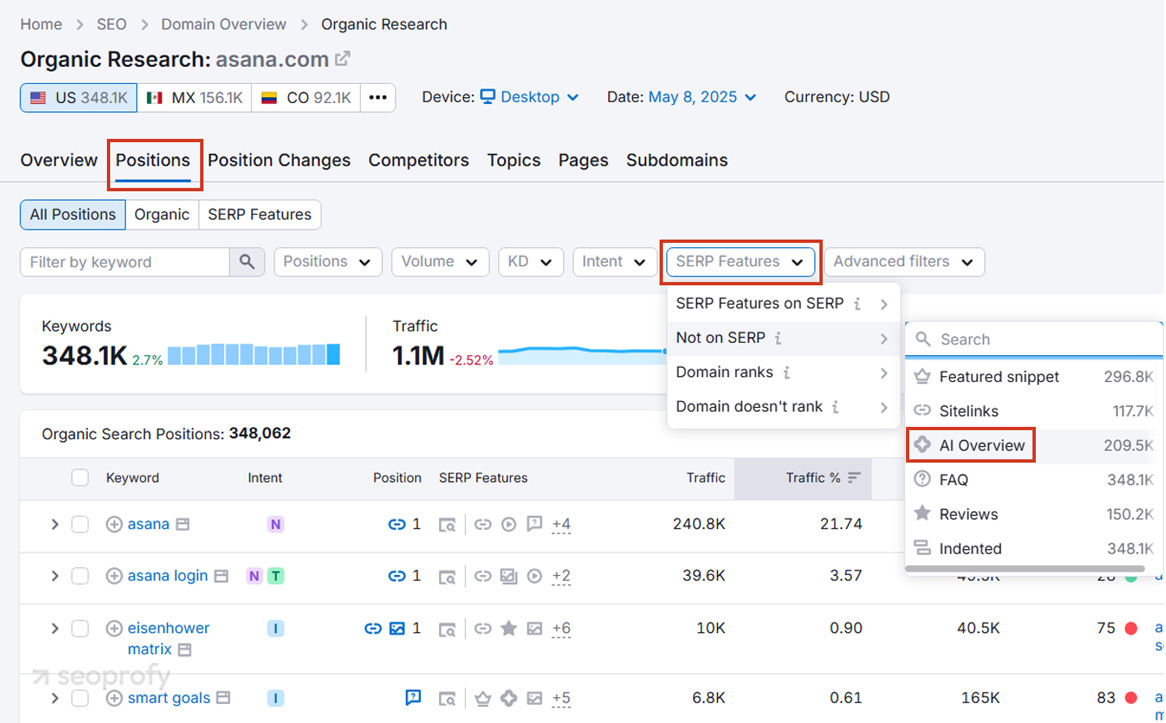Open SERP snapshot icon next to asana keyword
The height and width of the screenshot is (723, 1166).
tap(183, 524)
